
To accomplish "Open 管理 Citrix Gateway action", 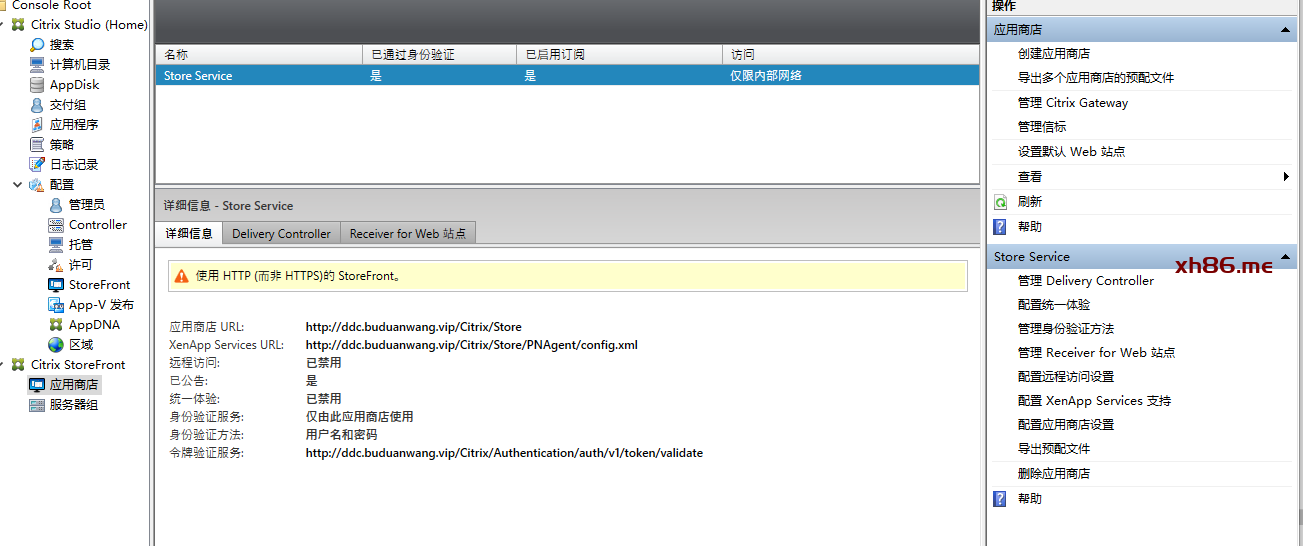I will 1073,102.
